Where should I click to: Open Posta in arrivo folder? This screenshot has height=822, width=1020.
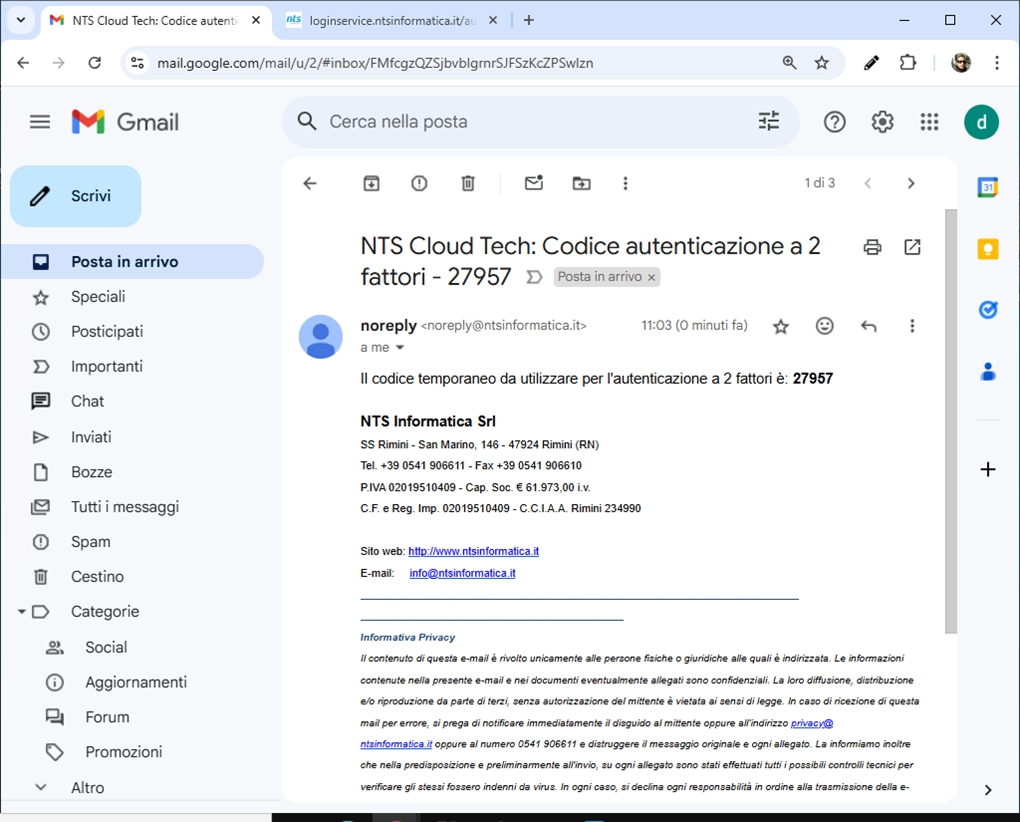pyautogui.click(x=132, y=261)
